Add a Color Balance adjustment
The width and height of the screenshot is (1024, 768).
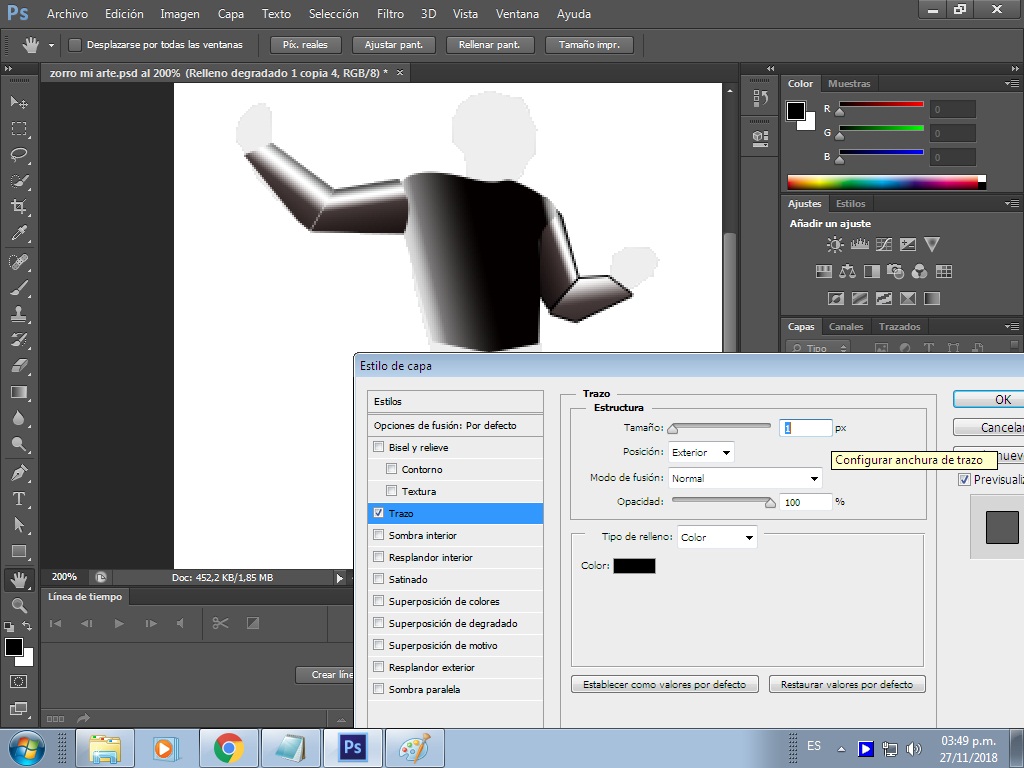click(x=848, y=272)
